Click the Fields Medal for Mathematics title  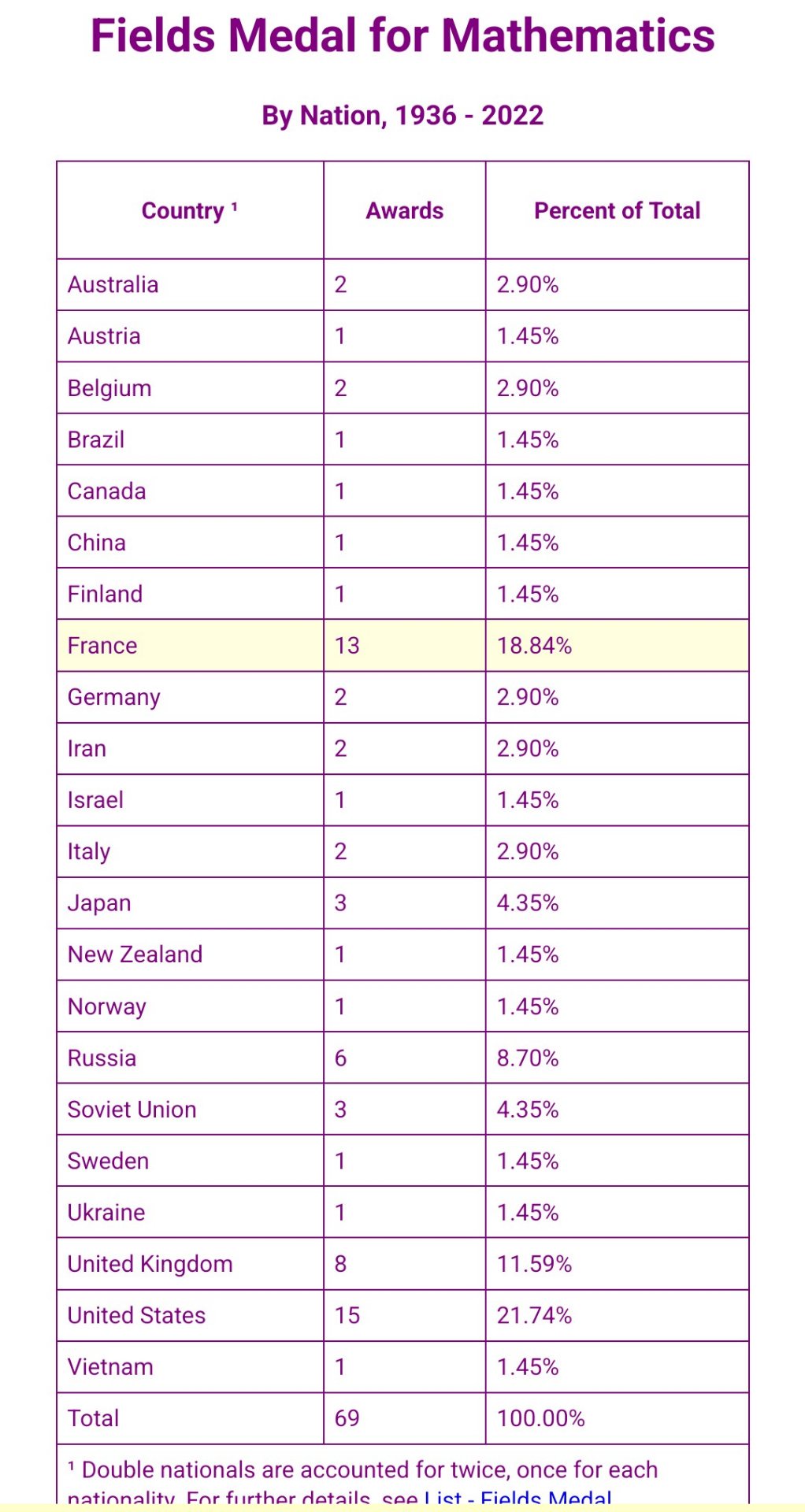402,36
